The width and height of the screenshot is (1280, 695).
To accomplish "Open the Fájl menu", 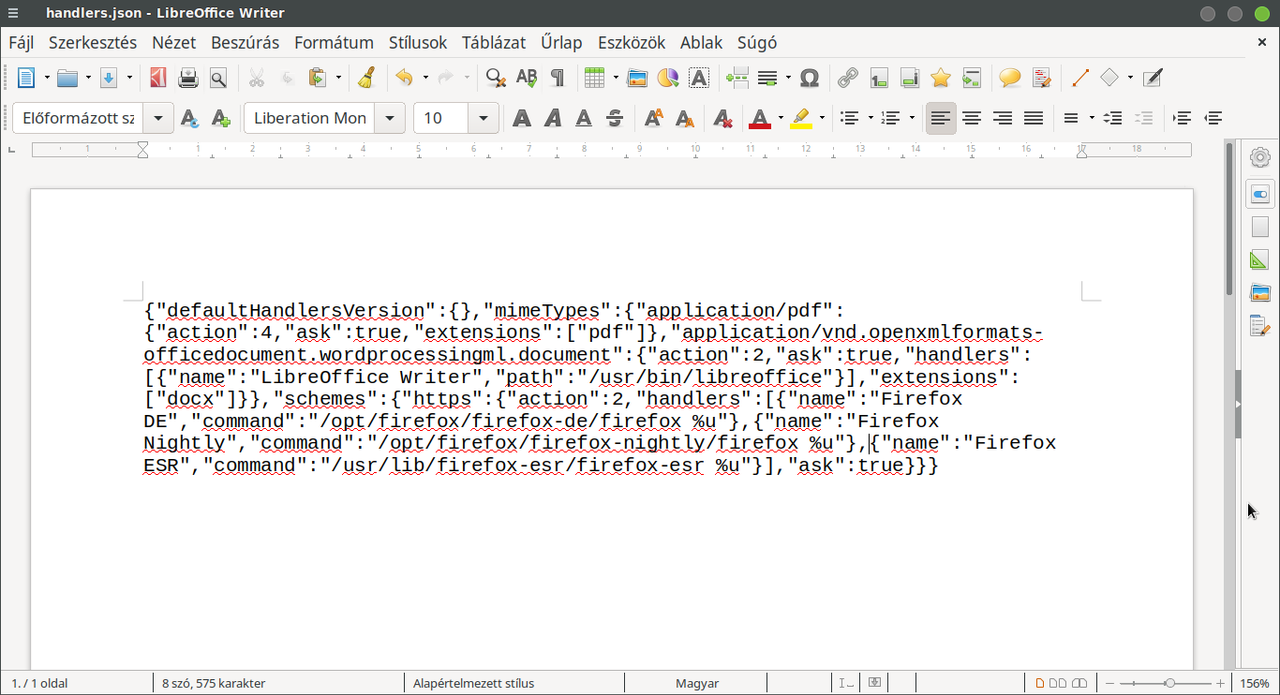I will pos(21,42).
